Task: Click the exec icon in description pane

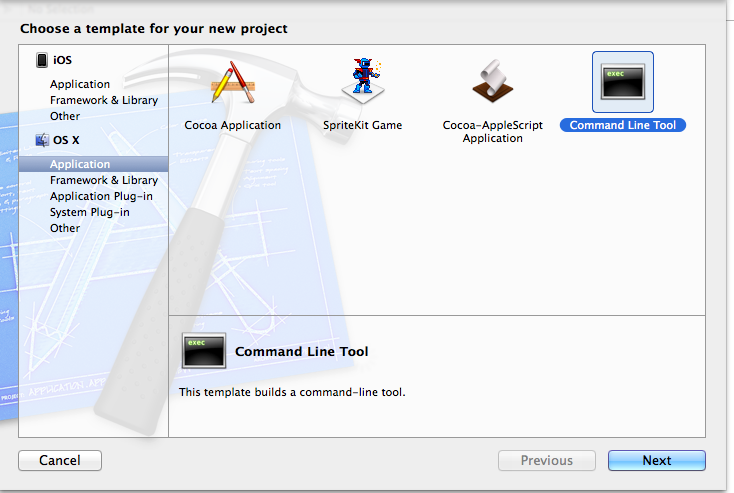Action: click(204, 351)
